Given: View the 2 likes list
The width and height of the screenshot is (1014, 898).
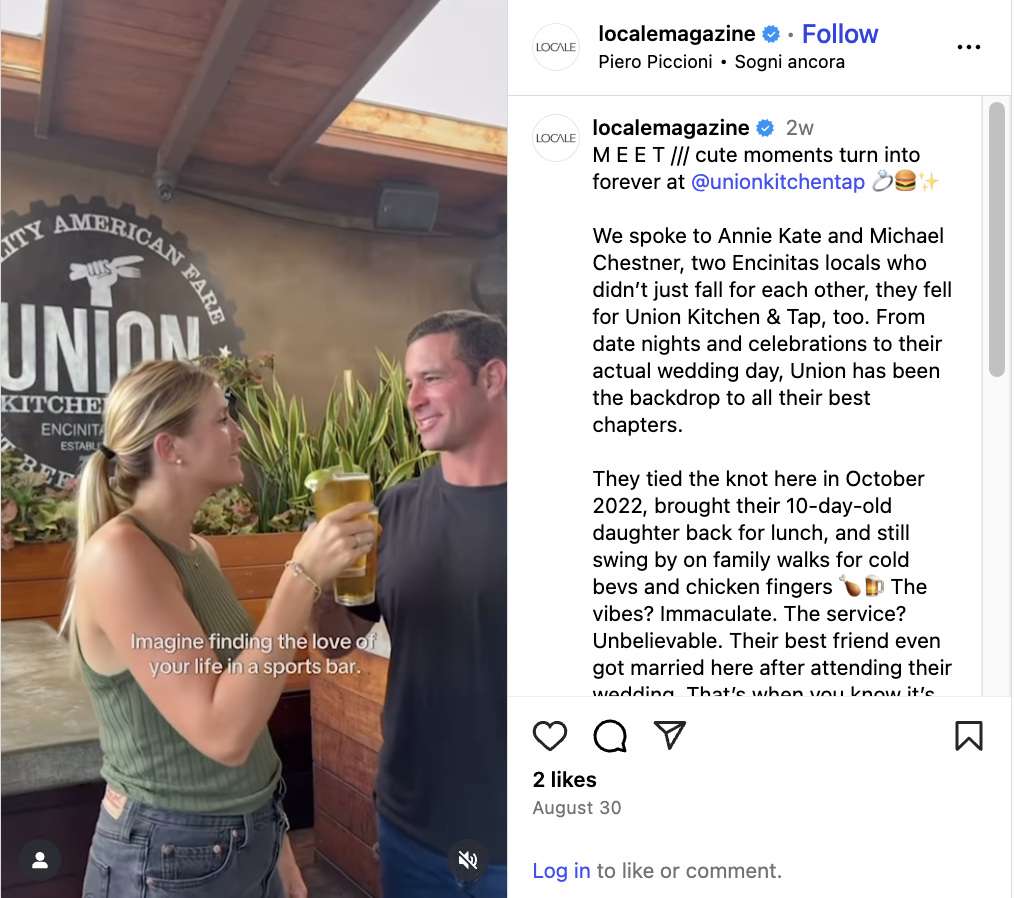Looking at the screenshot, I should 565,780.
